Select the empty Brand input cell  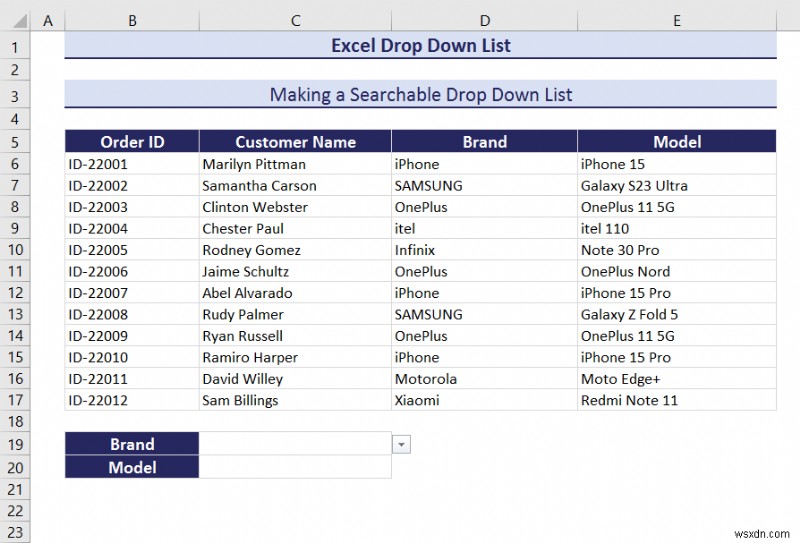[x=295, y=443]
